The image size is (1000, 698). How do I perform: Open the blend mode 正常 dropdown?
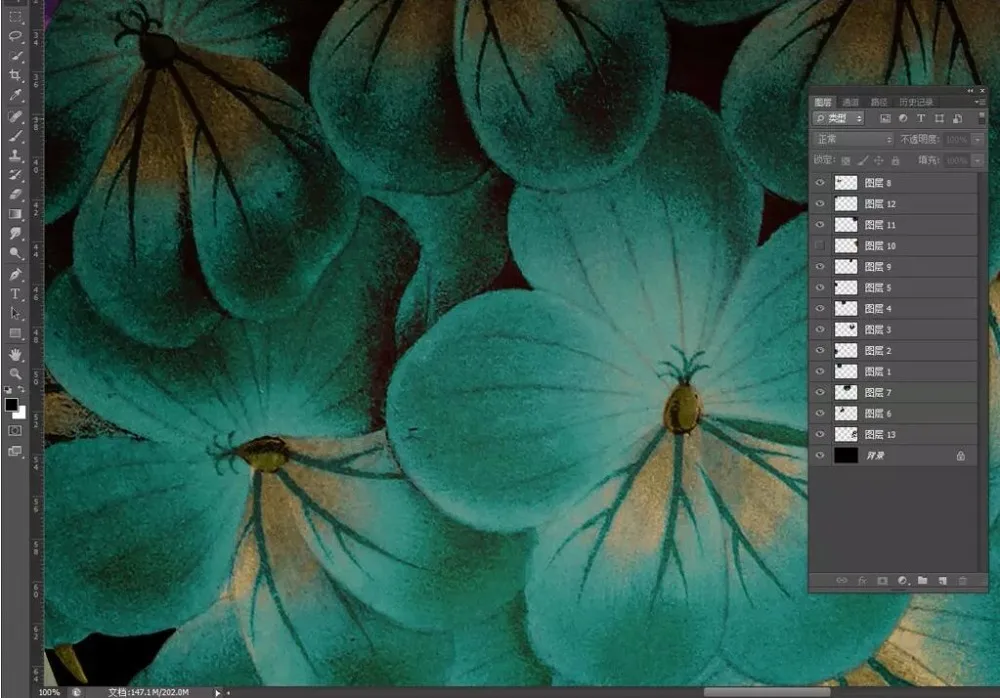click(x=853, y=139)
